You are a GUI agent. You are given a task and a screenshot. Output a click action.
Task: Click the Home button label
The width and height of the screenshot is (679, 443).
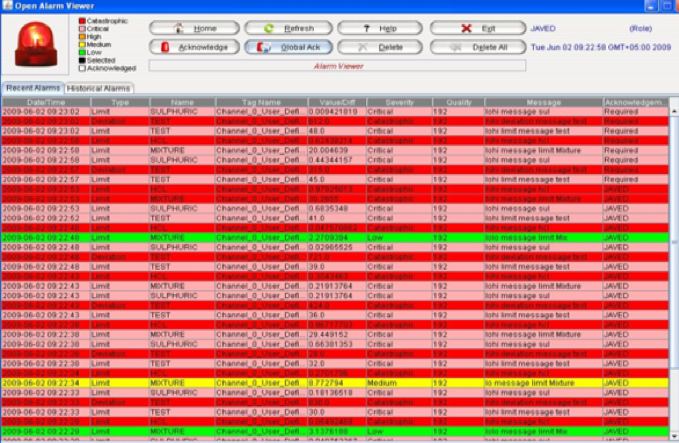tap(205, 29)
